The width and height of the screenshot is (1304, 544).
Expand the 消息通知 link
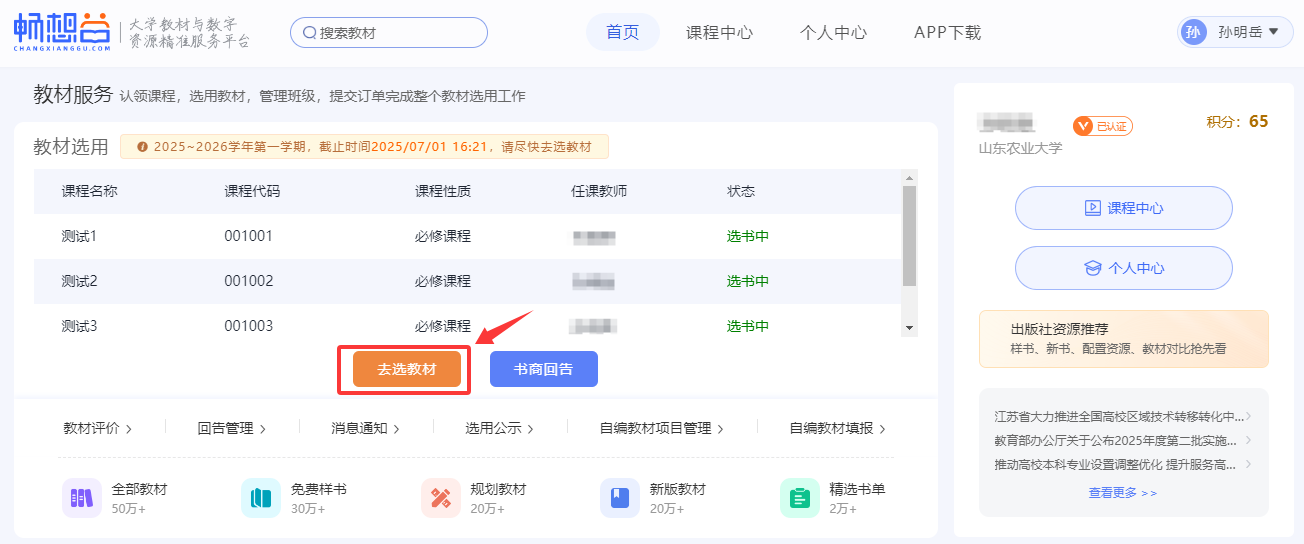(x=365, y=428)
